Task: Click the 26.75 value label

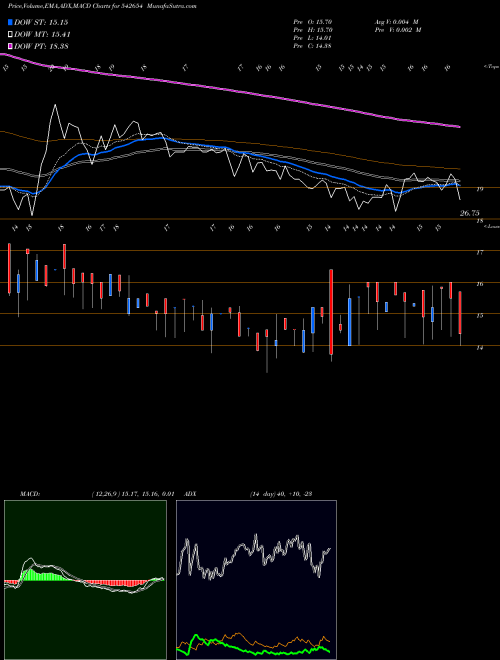Action: 469,213
